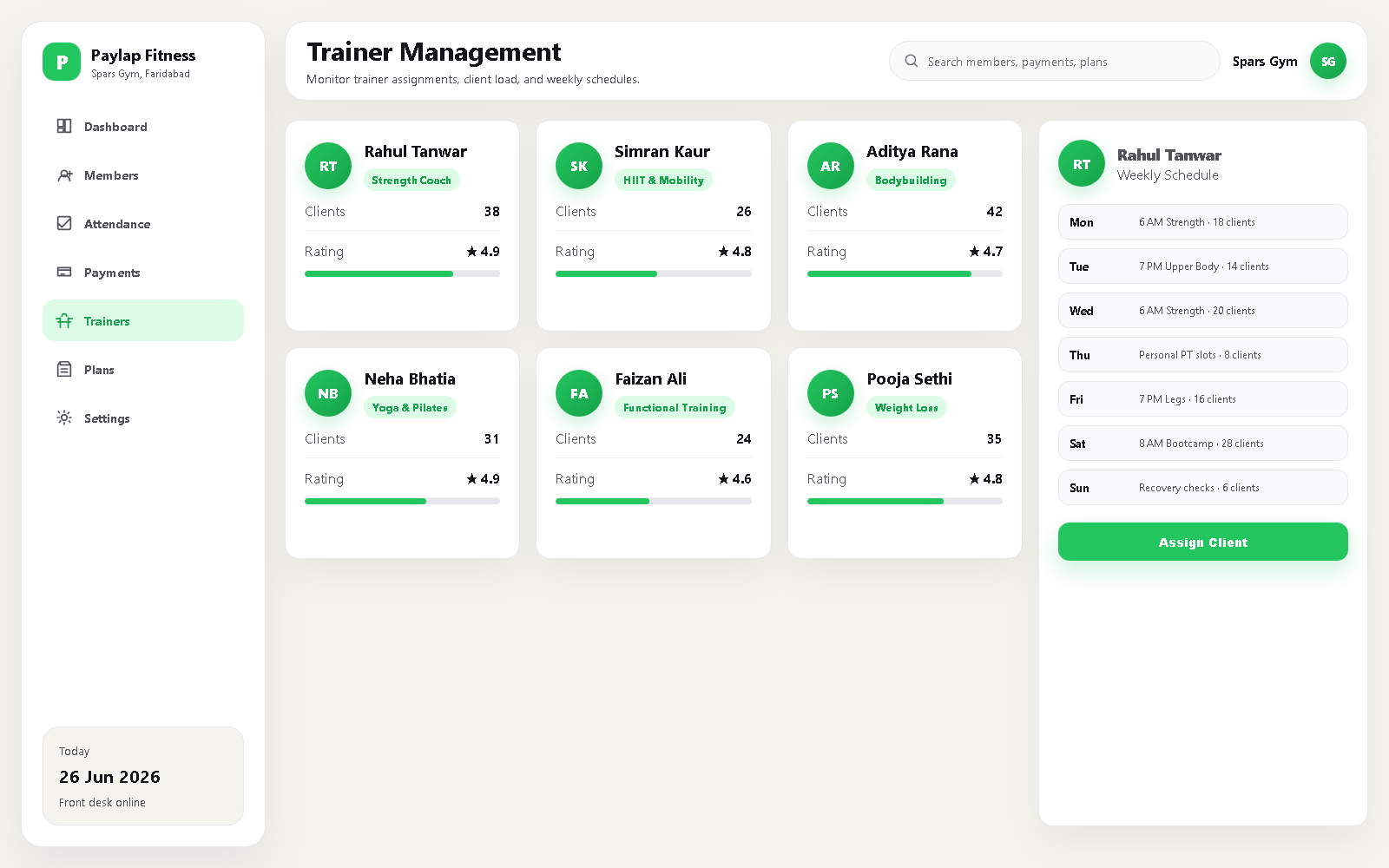Click the Paylap Fitness P logo

[x=62, y=62]
